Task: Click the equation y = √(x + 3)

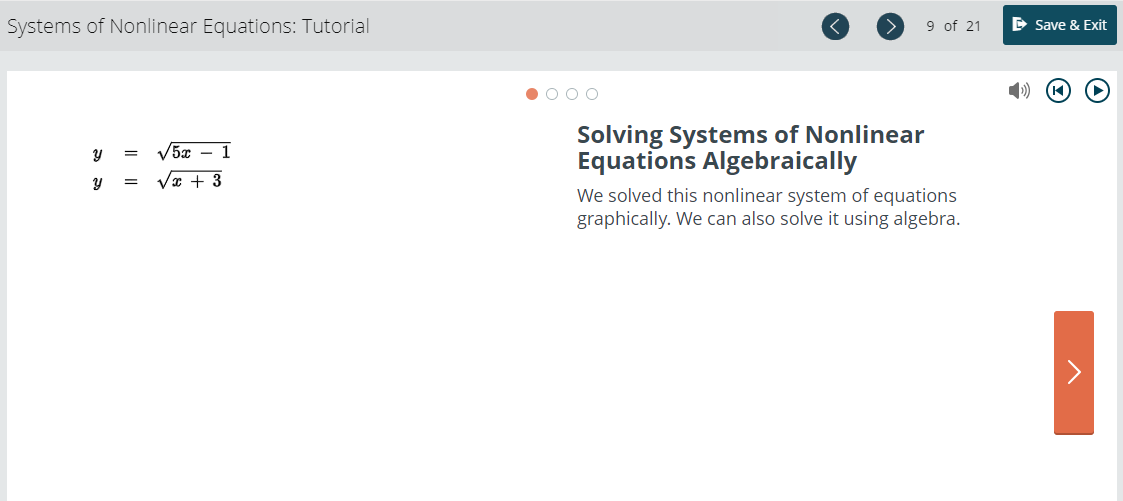Action: click(158, 181)
